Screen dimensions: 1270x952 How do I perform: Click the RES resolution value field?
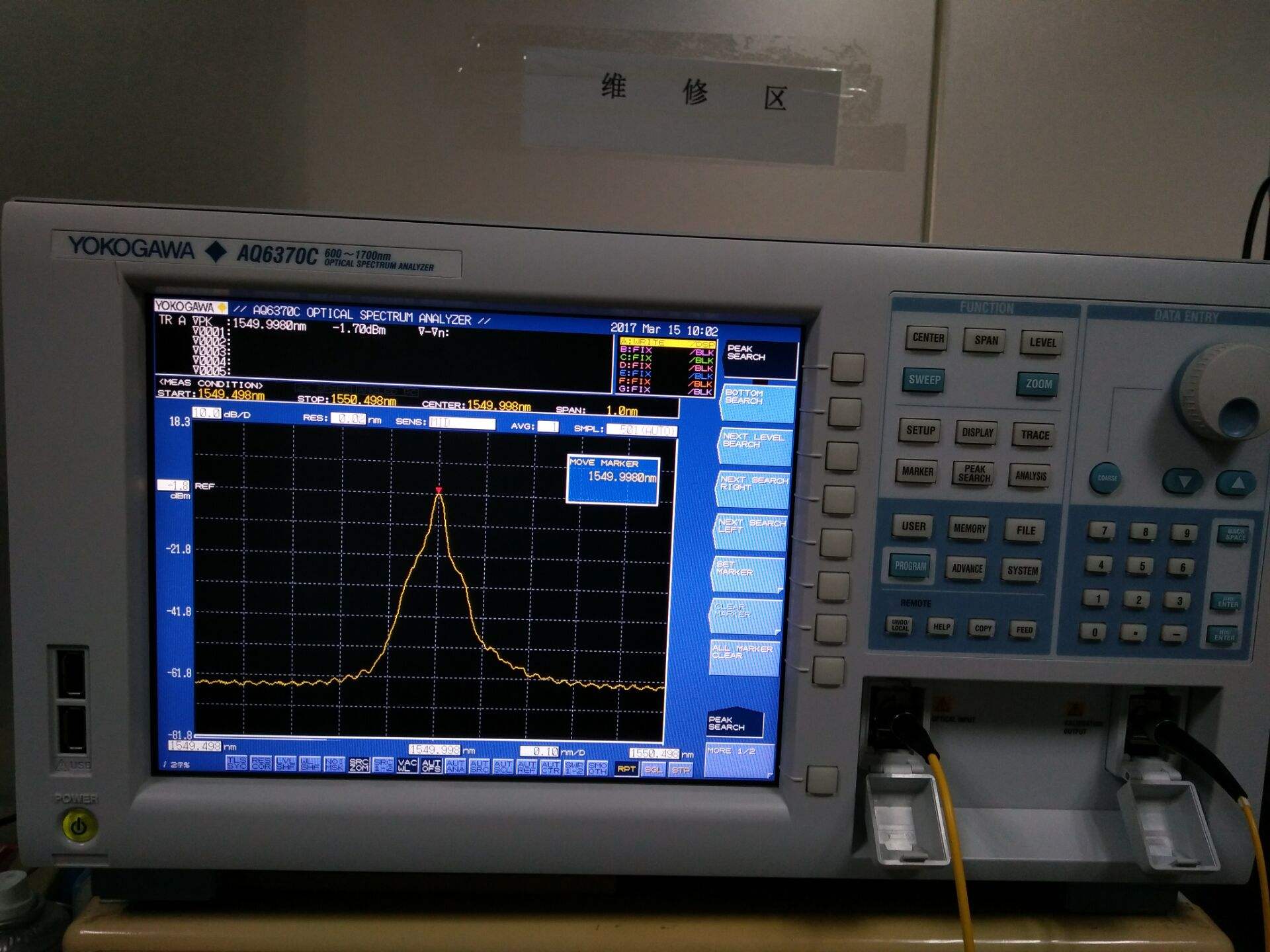348,418
